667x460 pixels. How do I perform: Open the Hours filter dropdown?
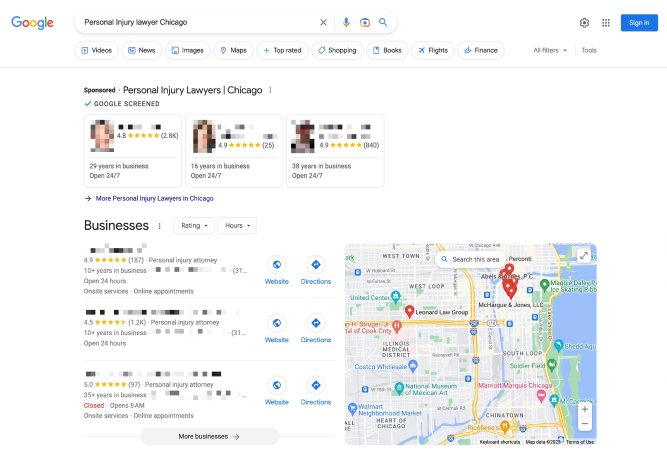[x=236, y=226]
